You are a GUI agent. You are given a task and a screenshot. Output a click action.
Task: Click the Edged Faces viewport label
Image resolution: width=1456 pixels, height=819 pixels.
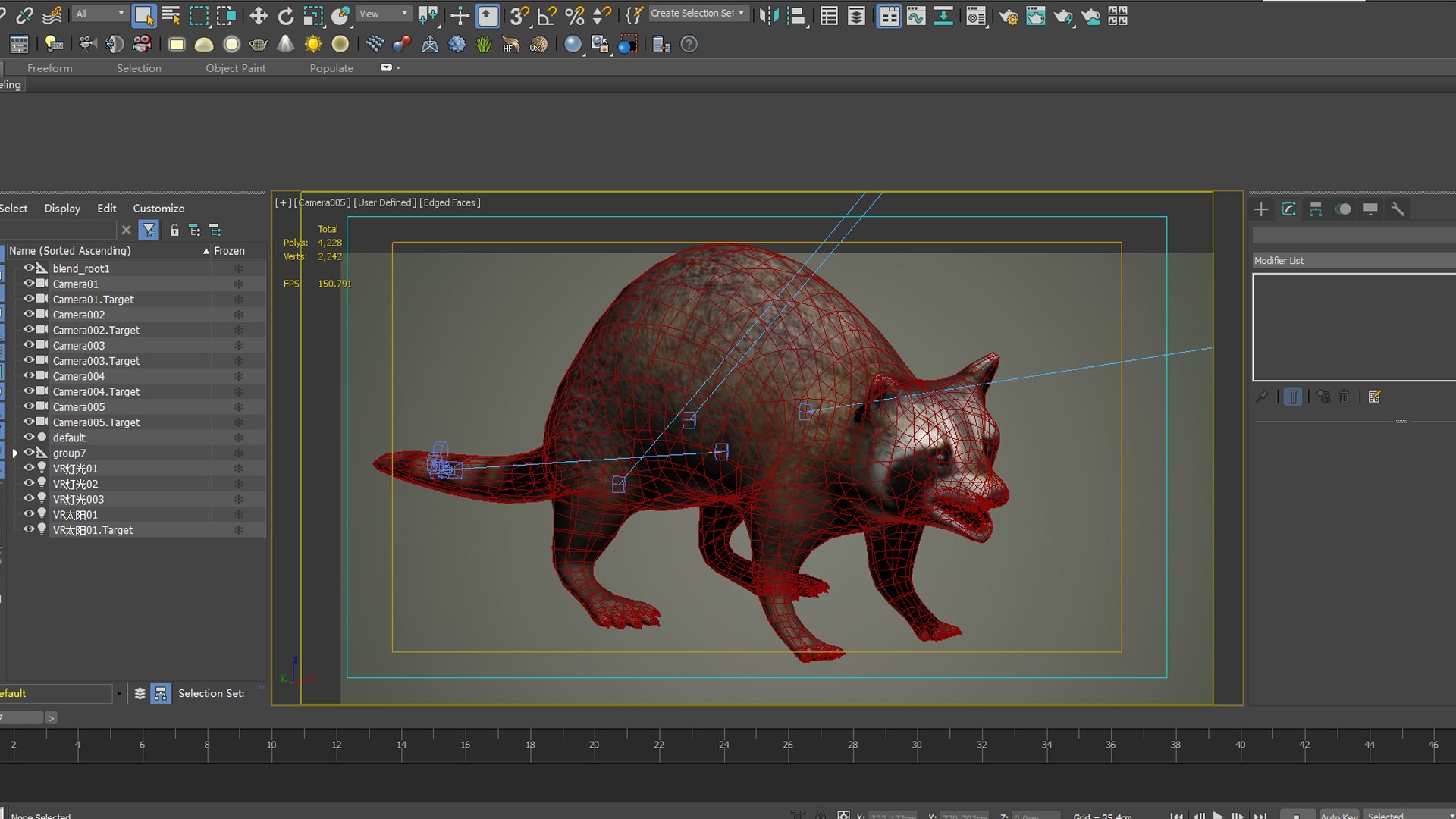pyautogui.click(x=450, y=202)
